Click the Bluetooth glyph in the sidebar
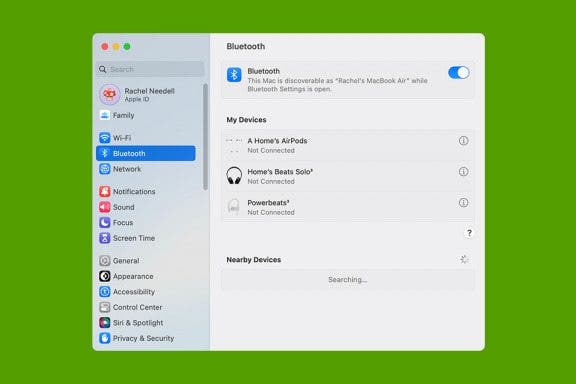 point(105,153)
